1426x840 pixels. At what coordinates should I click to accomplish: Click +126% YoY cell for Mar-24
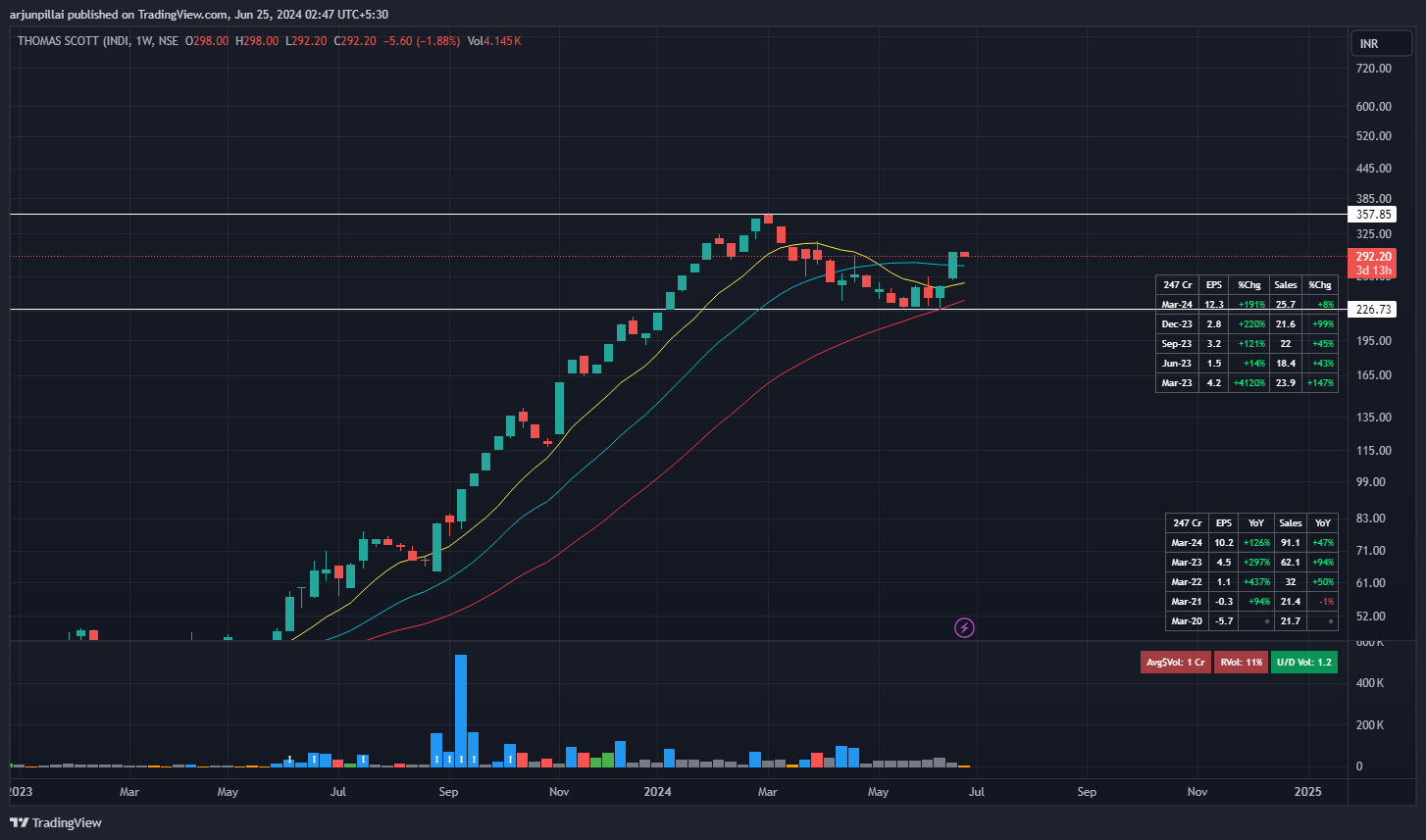(1256, 542)
